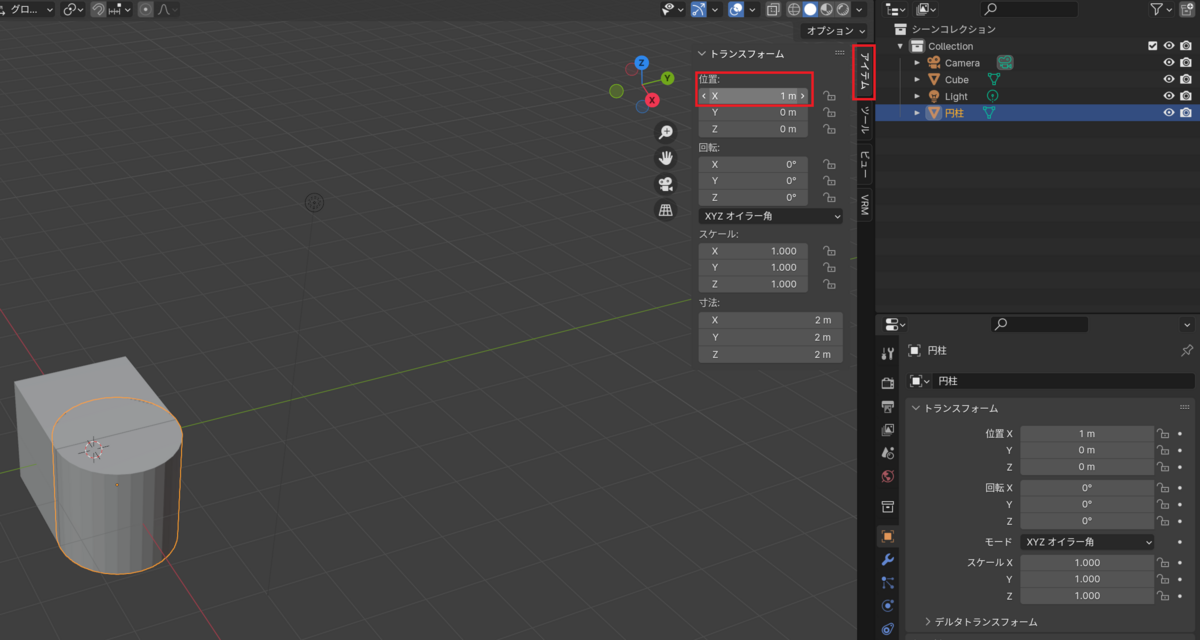Open the Scene properties tab icon
Screen dimensions: 1200x640
887,453
